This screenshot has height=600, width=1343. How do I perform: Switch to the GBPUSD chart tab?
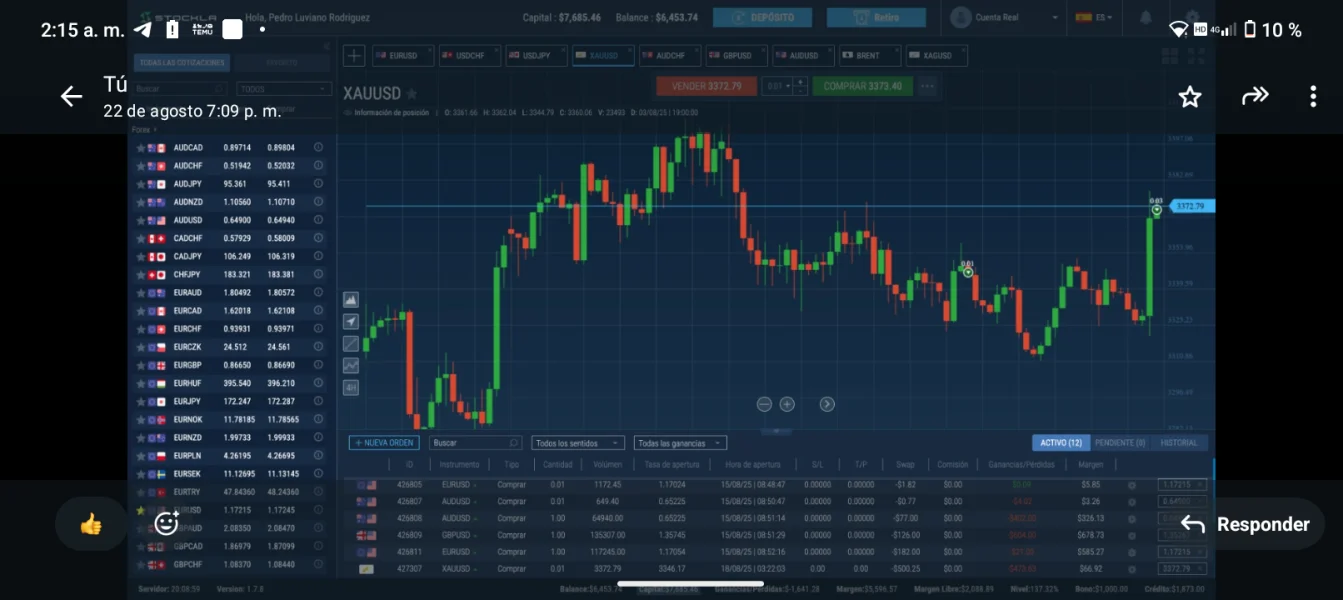click(736, 56)
